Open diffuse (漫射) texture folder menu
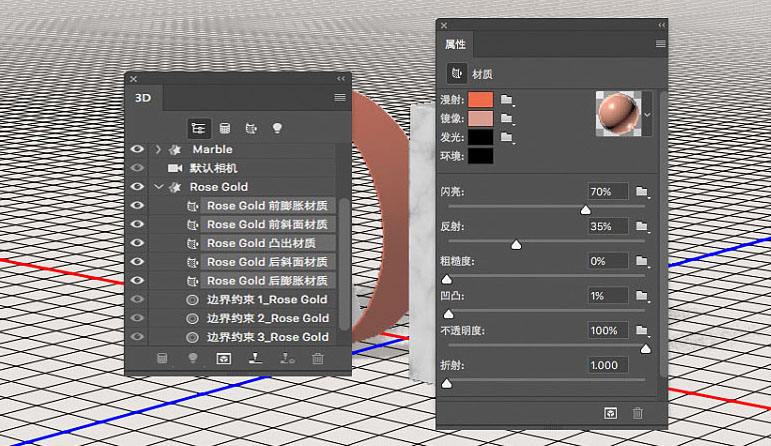The width and height of the screenshot is (771, 446). click(507, 100)
